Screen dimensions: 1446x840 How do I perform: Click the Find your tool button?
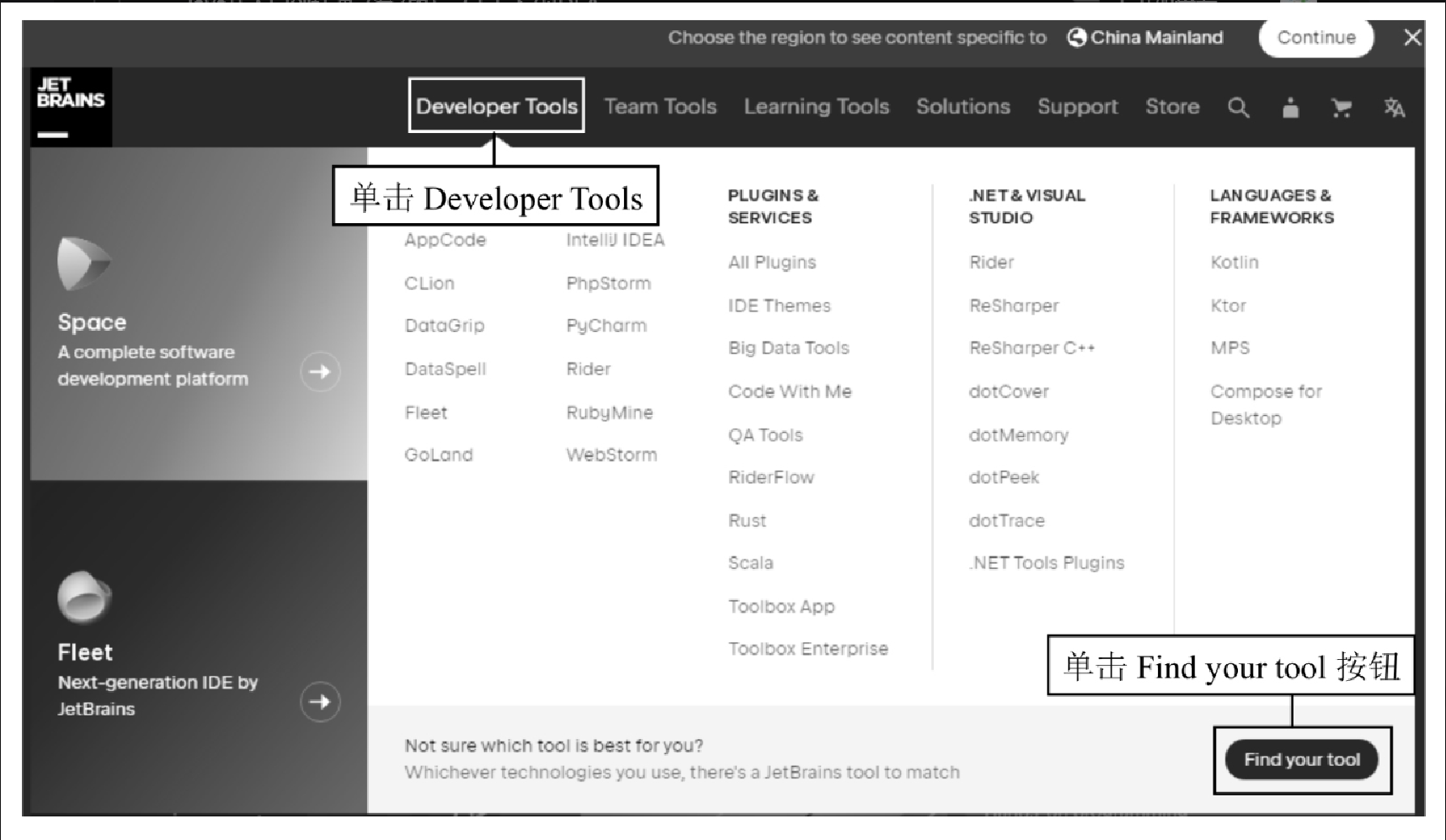(1302, 759)
